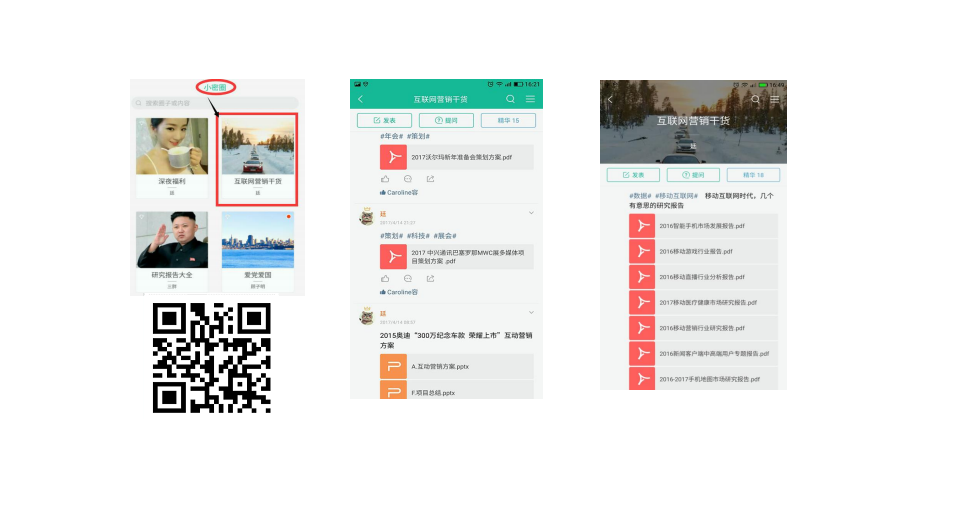Tap the #数据# hashtag
The width and height of the screenshot is (960, 509).
(x=640, y=196)
